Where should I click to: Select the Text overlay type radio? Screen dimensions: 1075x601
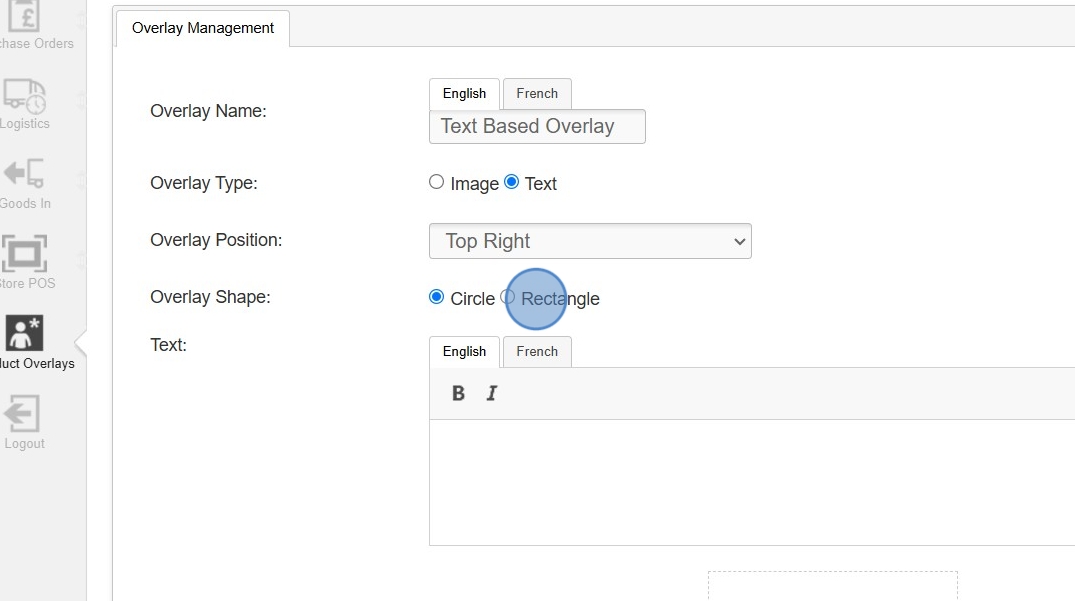512,182
